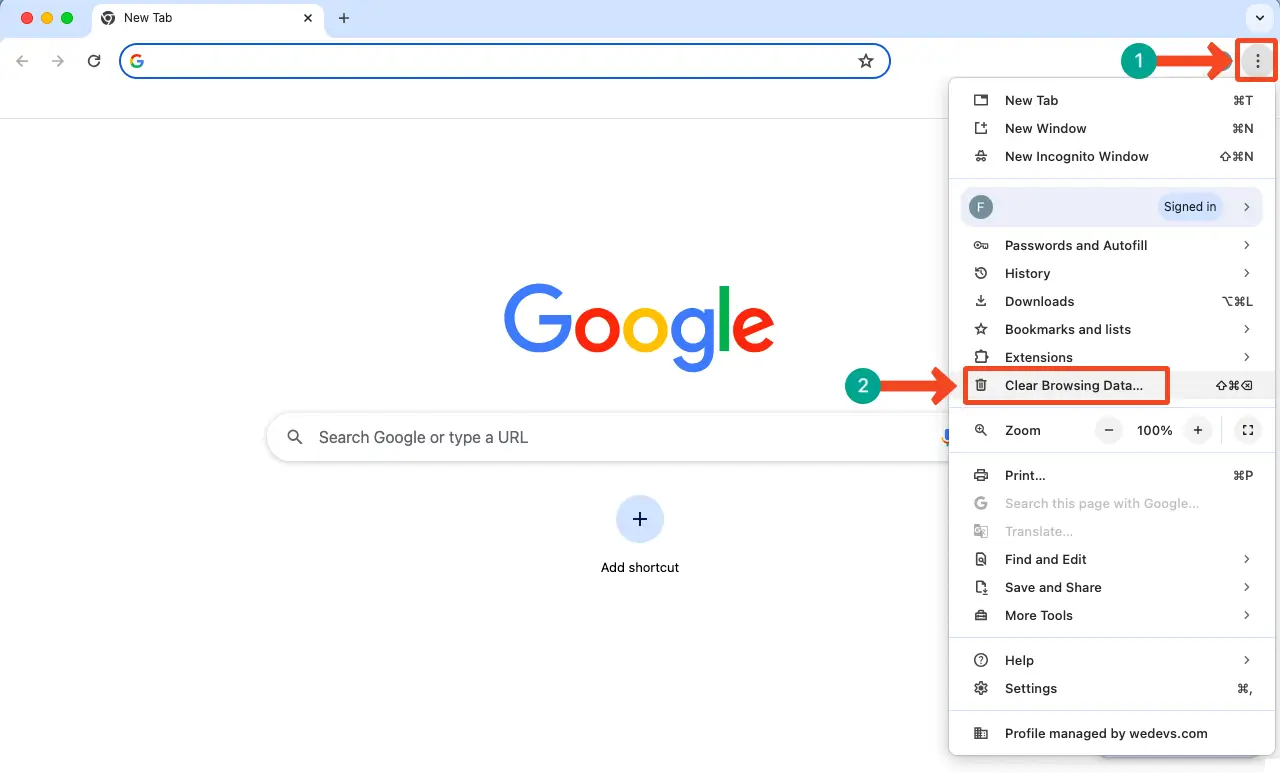Click the New Window icon
Viewport: 1280px width, 773px height.
click(x=981, y=128)
